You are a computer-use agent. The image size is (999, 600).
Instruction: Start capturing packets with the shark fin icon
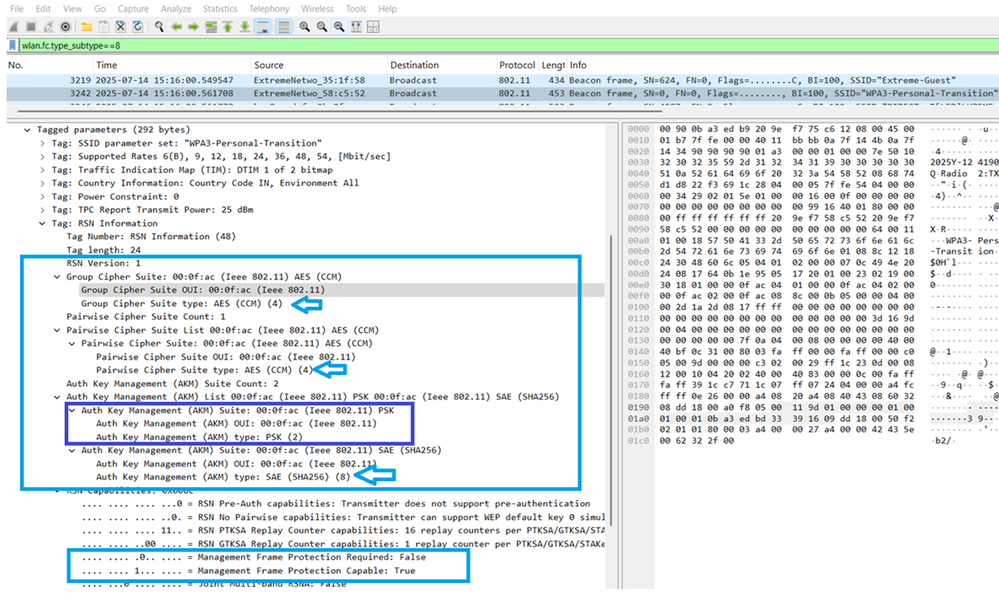[x=13, y=27]
